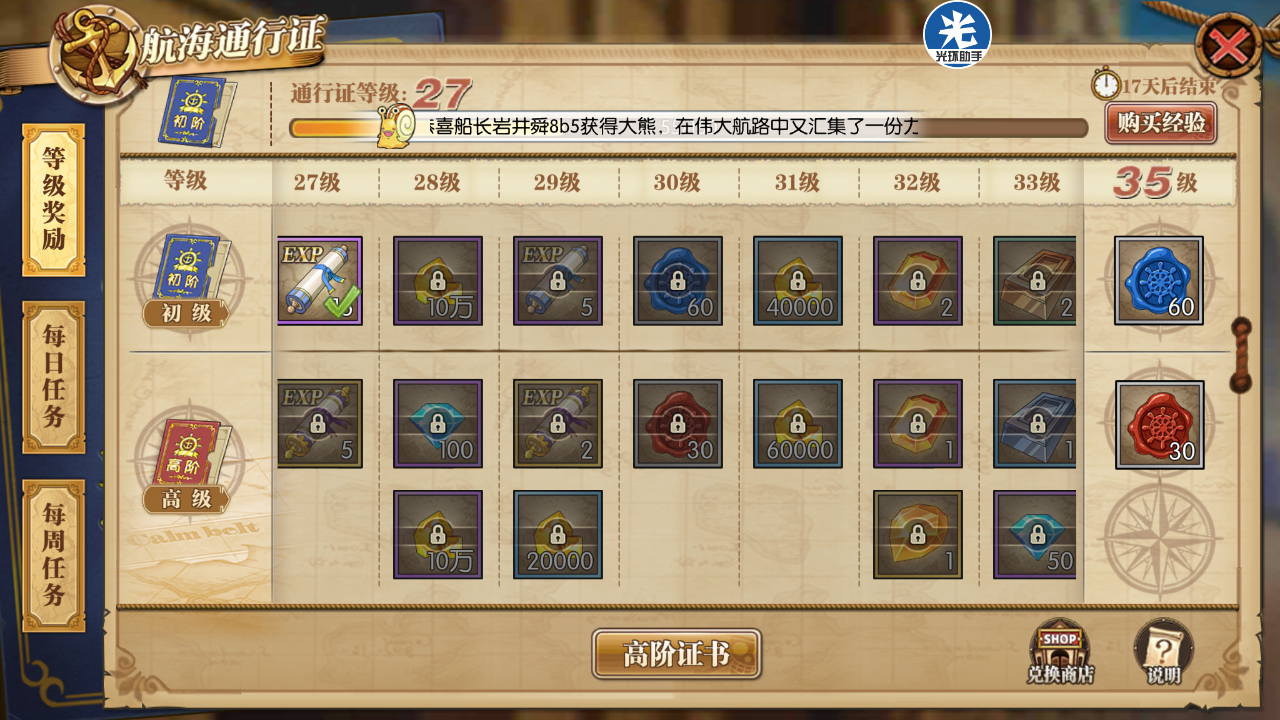The height and width of the screenshot is (720, 1280).
Task: Select the 60000 gold reward at level 31
Action: pos(798,424)
